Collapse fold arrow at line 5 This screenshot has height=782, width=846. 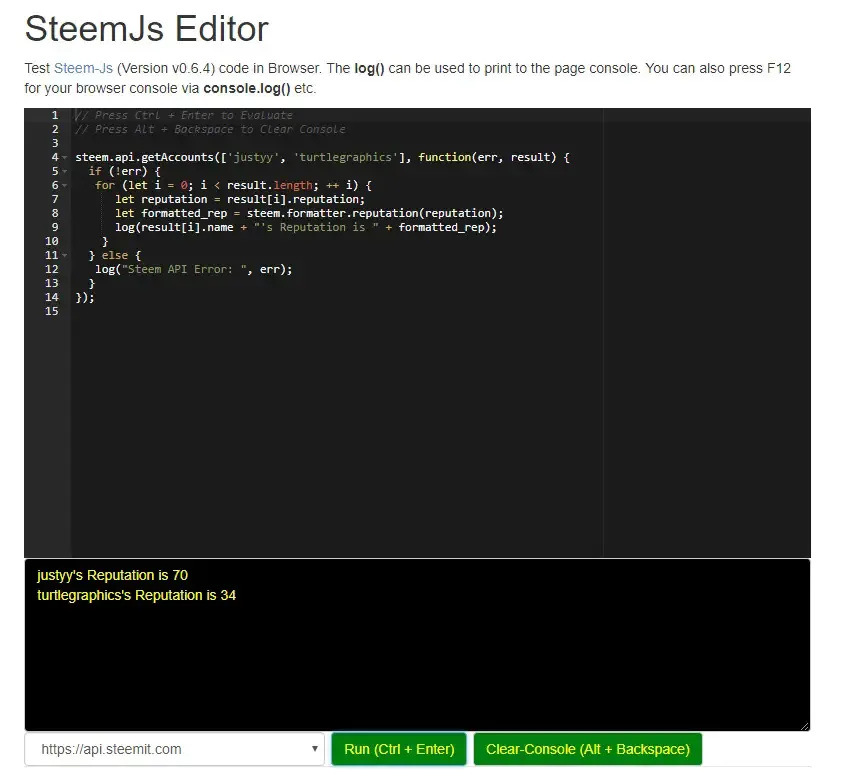point(65,172)
